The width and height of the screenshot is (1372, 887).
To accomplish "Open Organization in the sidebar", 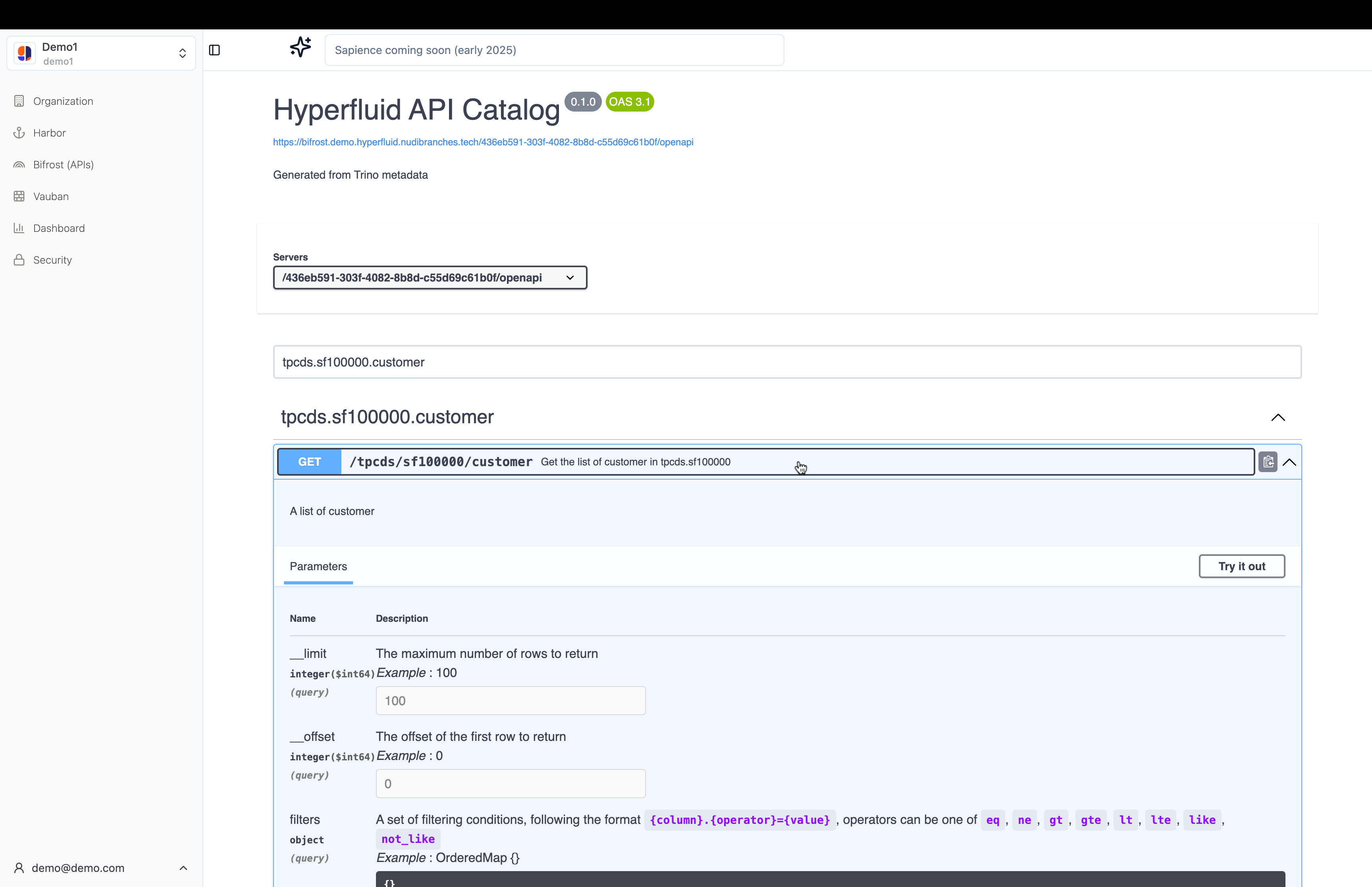I will click(x=64, y=101).
